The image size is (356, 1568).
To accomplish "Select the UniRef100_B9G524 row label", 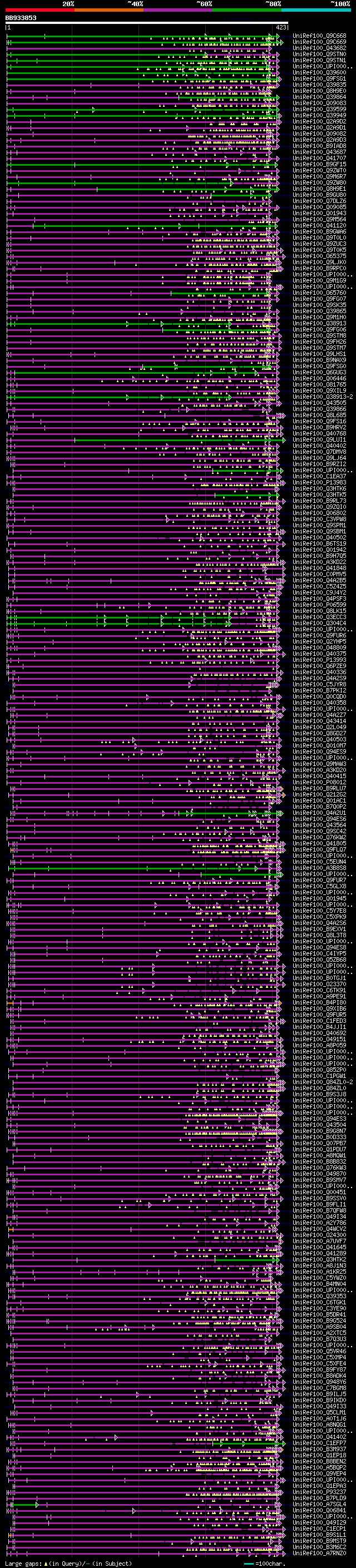I will (319, 1320).
